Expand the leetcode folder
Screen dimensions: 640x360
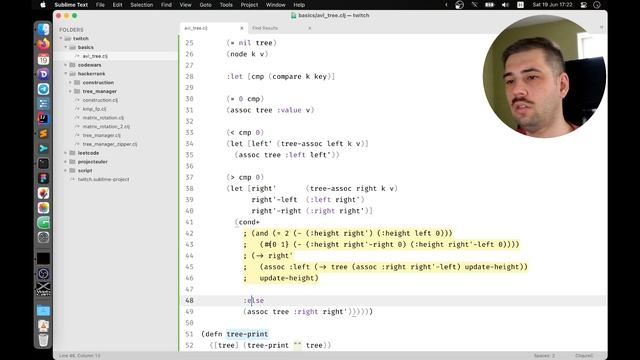tap(66, 153)
